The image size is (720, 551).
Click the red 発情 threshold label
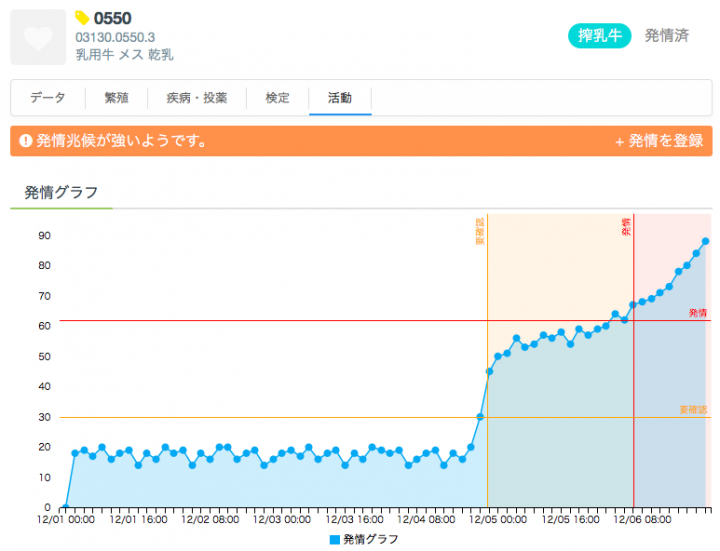pos(698,313)
